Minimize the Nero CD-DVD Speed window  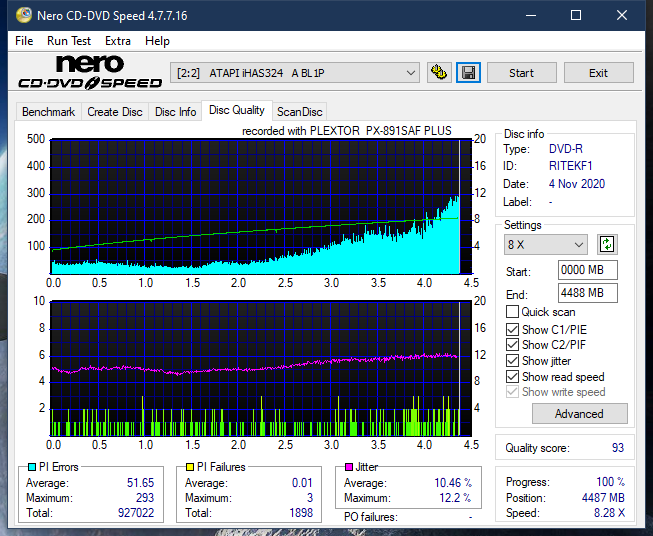point(531,15)
